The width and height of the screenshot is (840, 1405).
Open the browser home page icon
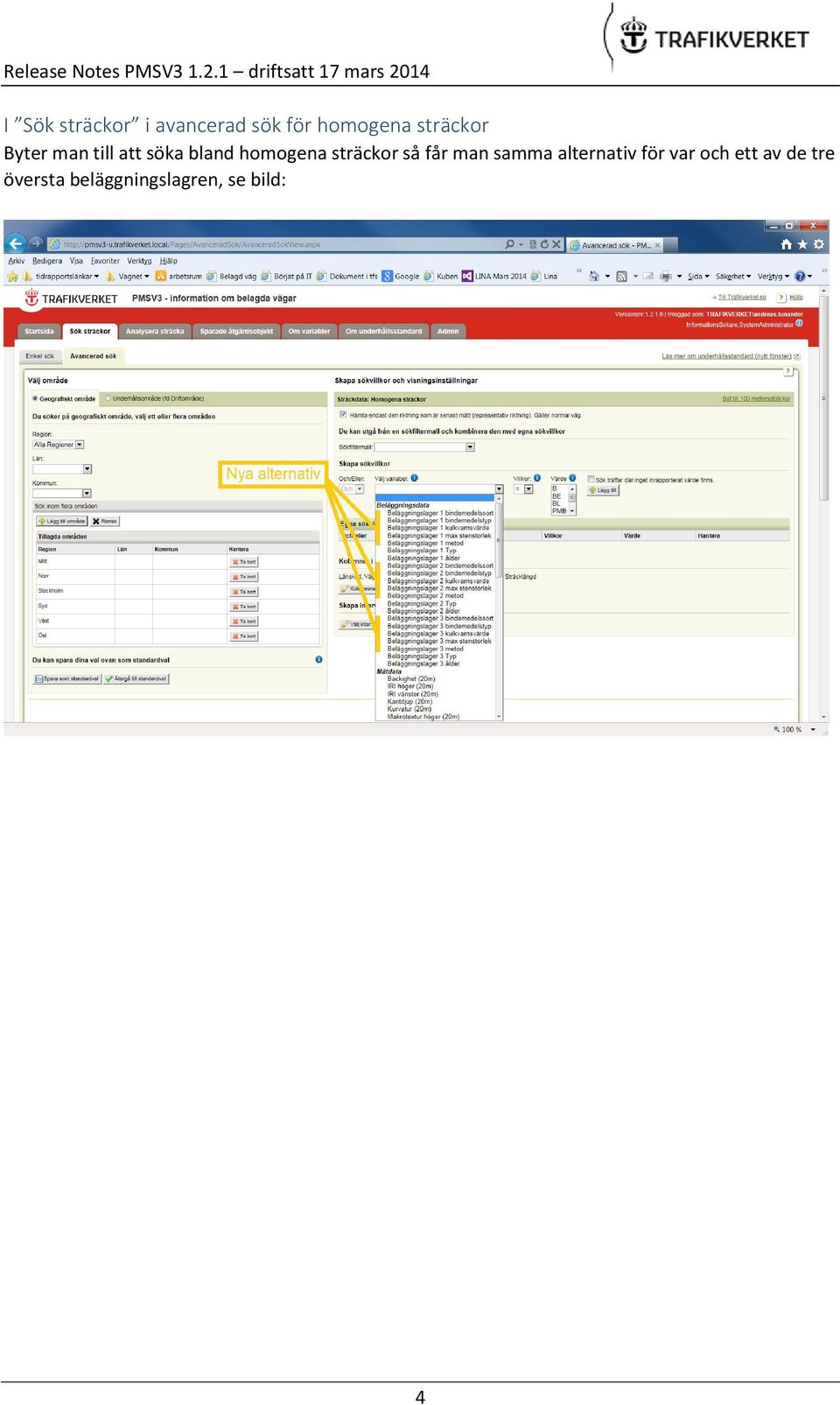[786, 244]
